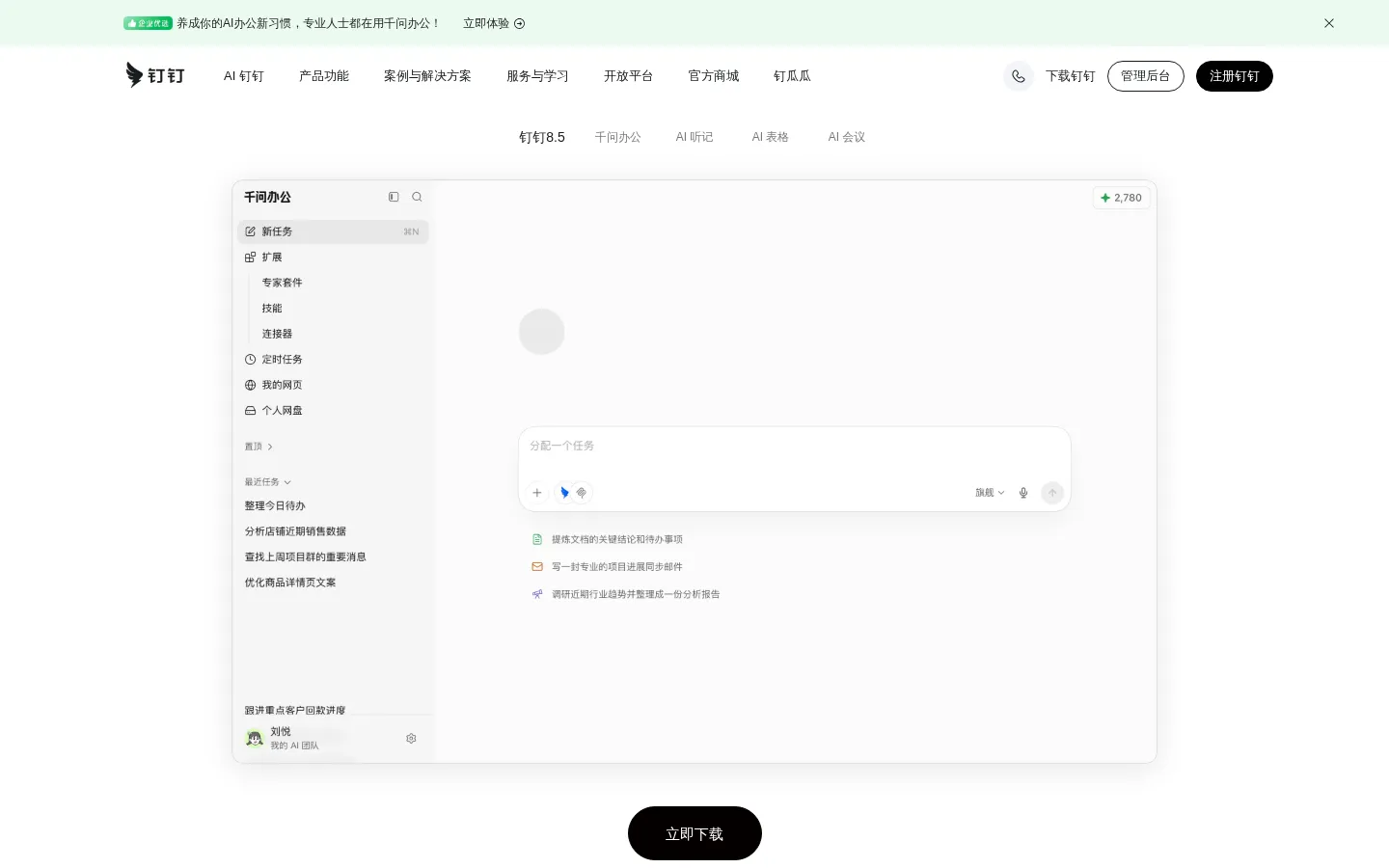Switch to the AI 听记 tab
The width and height of the screenshot is (1389, 868).
coord(694,137)
